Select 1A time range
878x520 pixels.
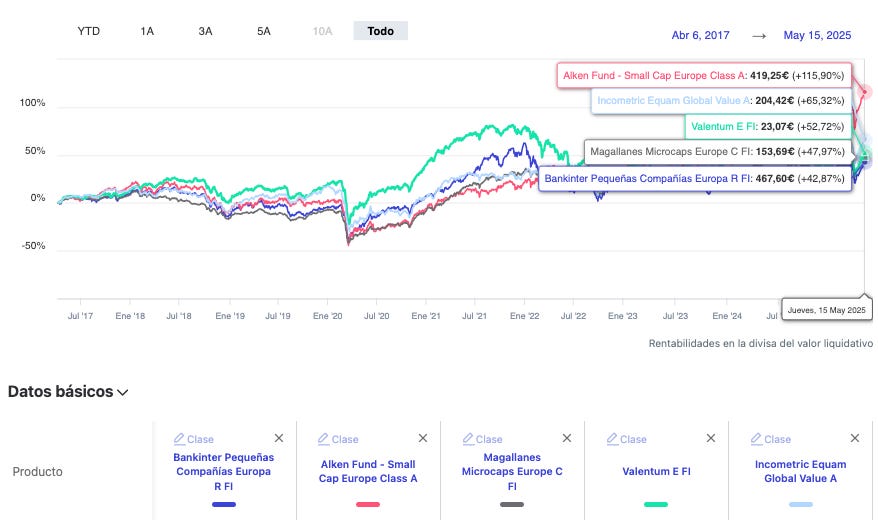coord(147,31)
